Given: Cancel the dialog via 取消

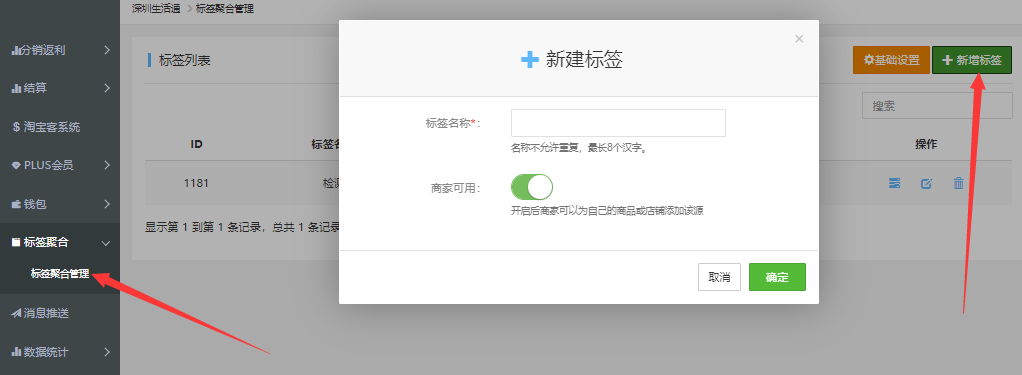Looking at the screenshot, I should 719,277.
